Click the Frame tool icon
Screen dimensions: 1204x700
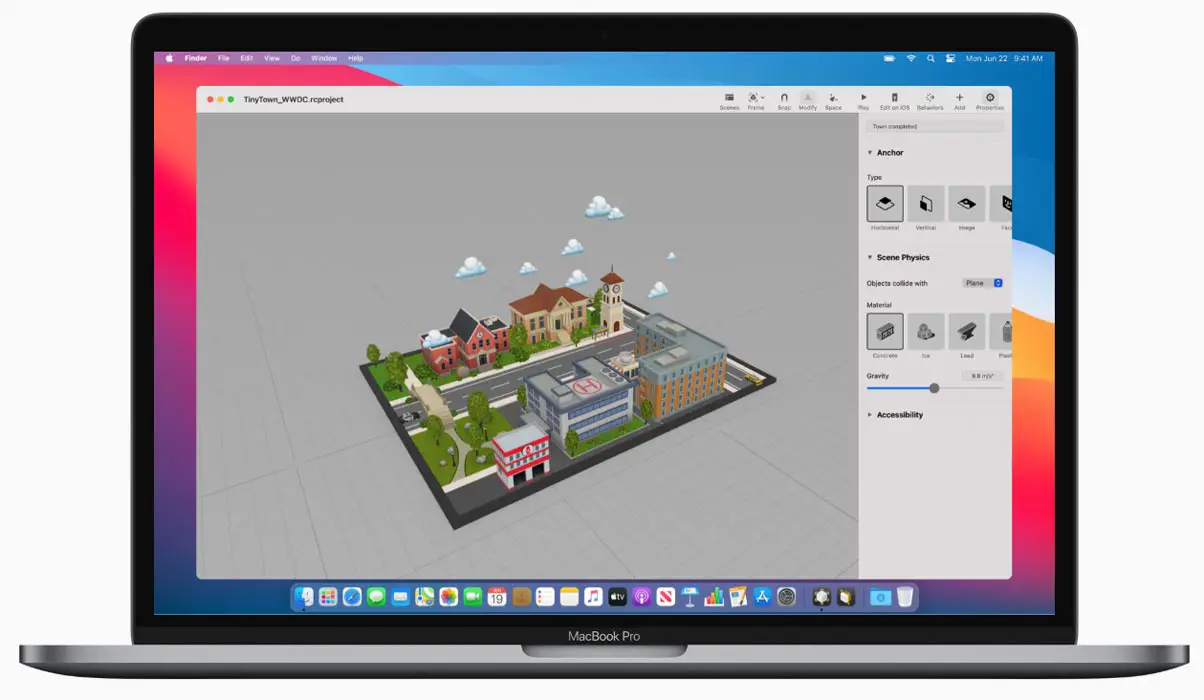pos(753,97)
